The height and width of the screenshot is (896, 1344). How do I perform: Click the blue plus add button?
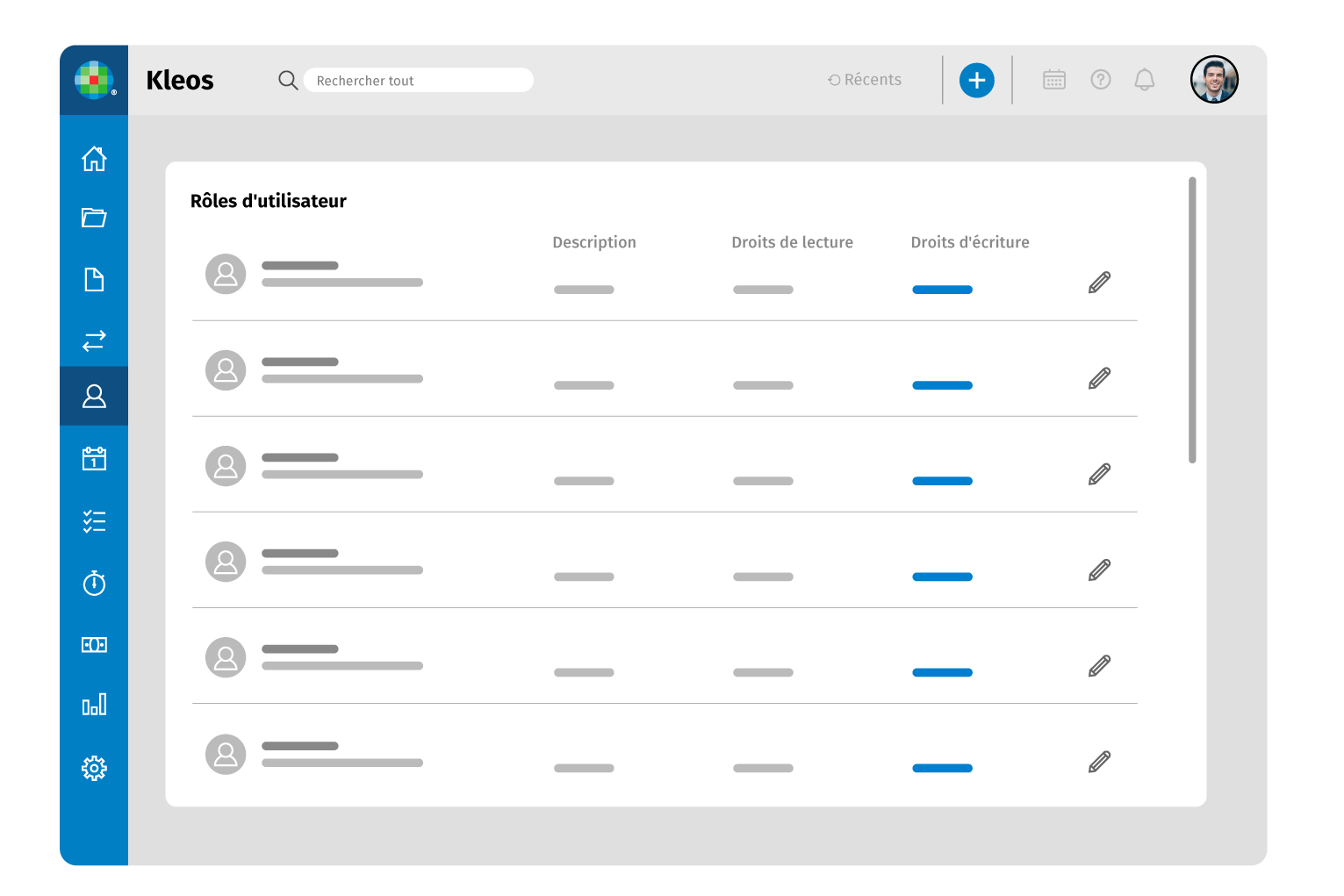[x=976, y=81]
